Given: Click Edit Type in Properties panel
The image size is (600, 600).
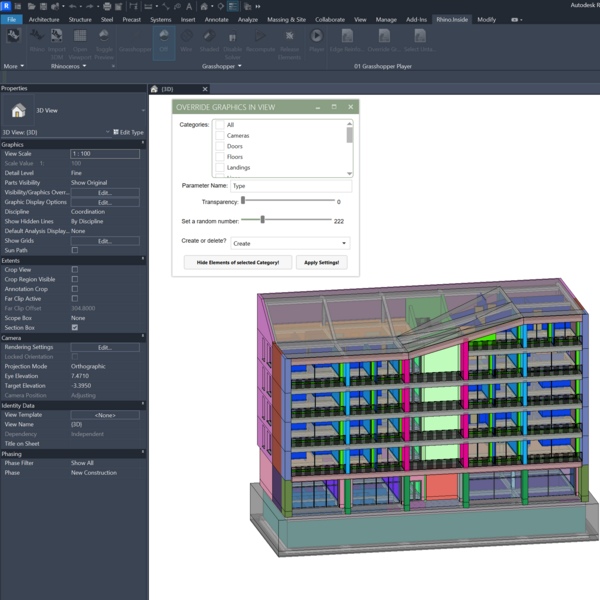Looking at the screenshot, I should (x=129, y=132).
